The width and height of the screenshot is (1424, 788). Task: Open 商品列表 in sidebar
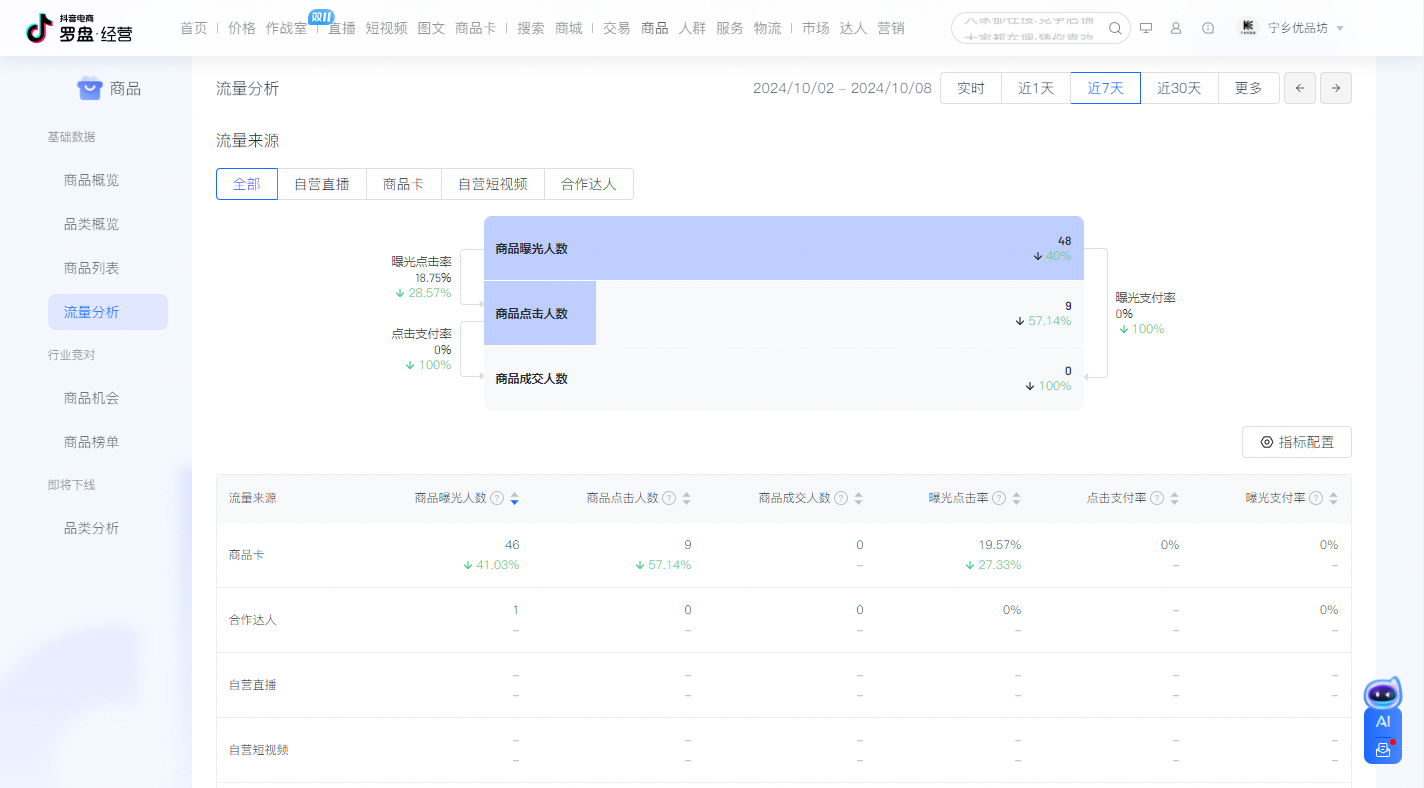pyautogui.click(x=108, y=268)
